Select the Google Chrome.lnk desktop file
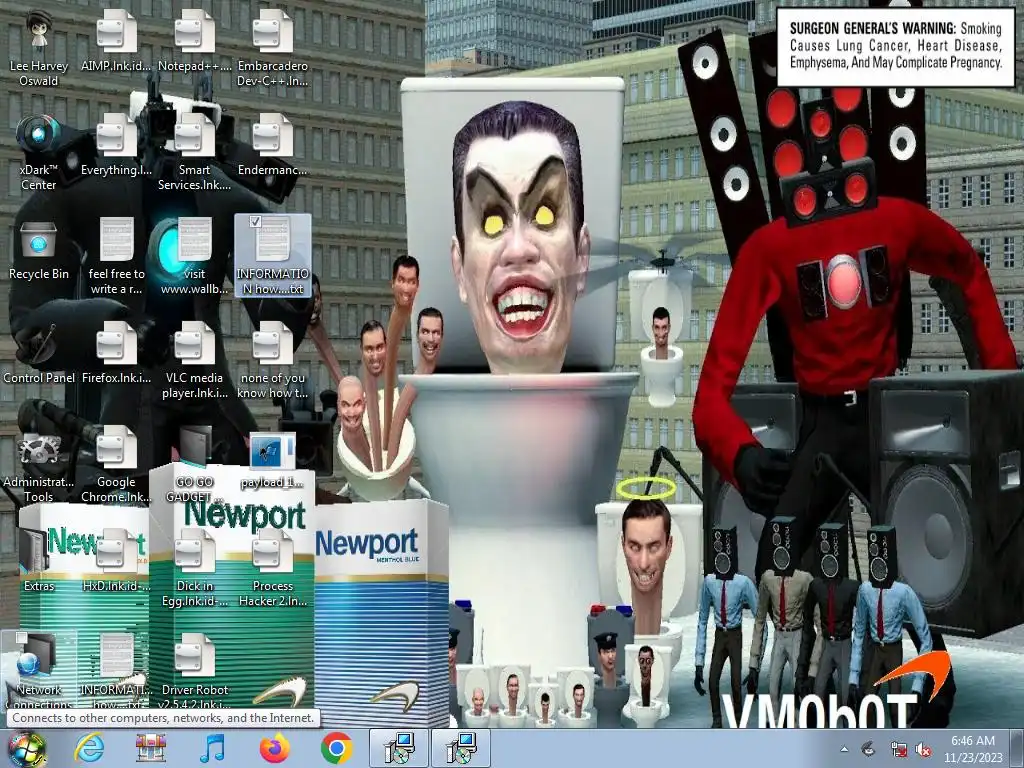The image size is (1024, 768). point(116,465)
